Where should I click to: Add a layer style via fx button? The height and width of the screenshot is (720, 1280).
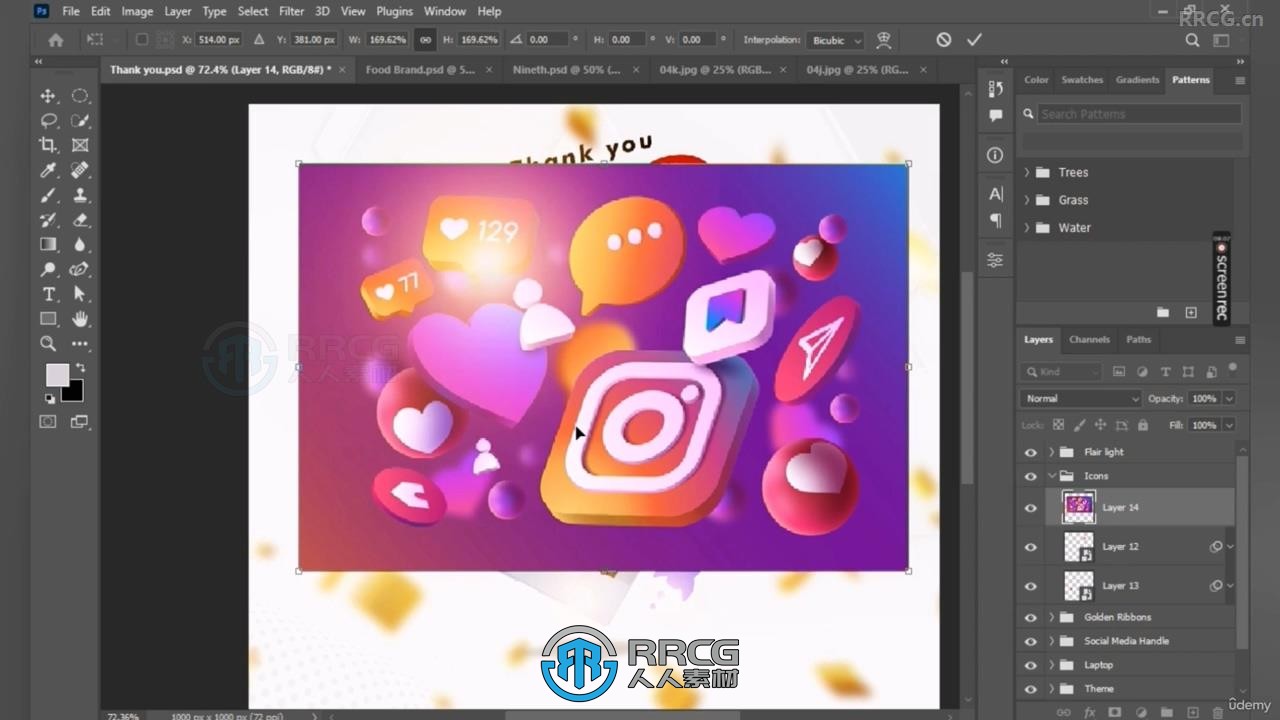coord(1090,712)
